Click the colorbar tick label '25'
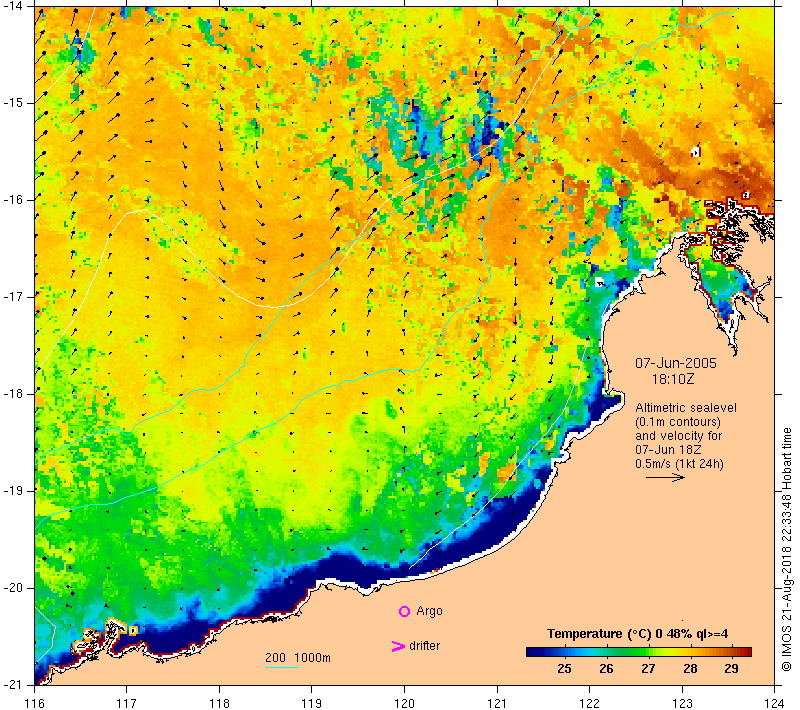 [564, 669]
